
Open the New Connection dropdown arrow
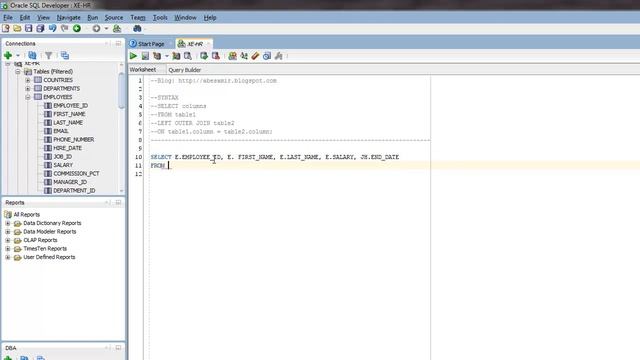pyautogui.click(x=18, y=56)
